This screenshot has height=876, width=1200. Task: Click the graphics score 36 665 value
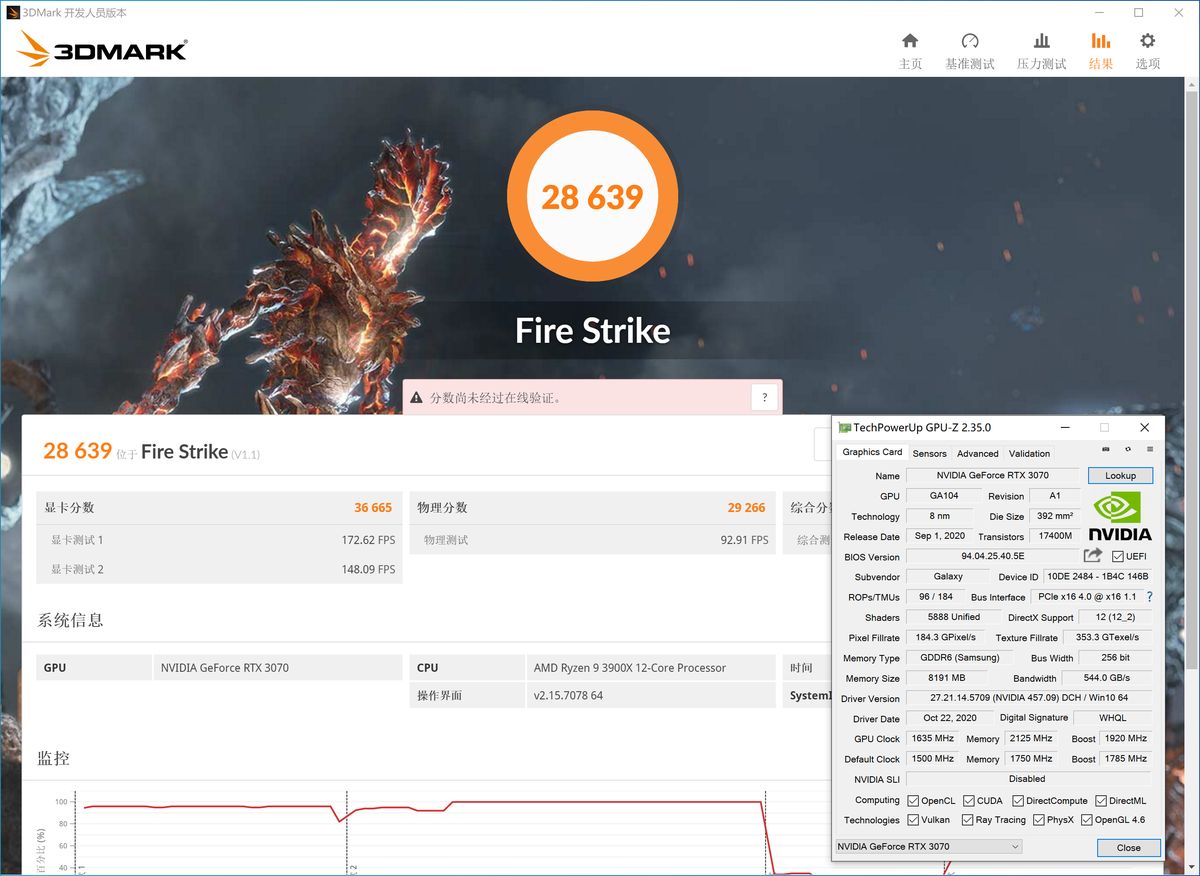[373, 508]
